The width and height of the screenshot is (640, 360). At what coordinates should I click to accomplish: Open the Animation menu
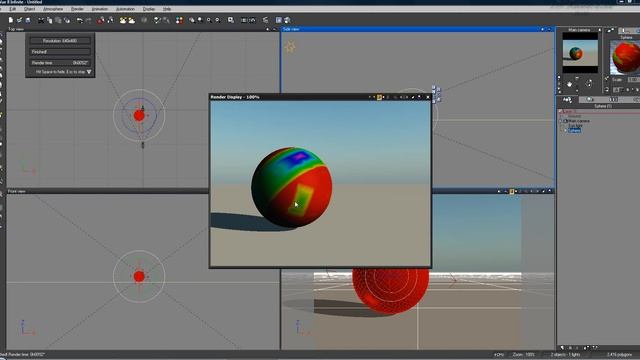100,9
